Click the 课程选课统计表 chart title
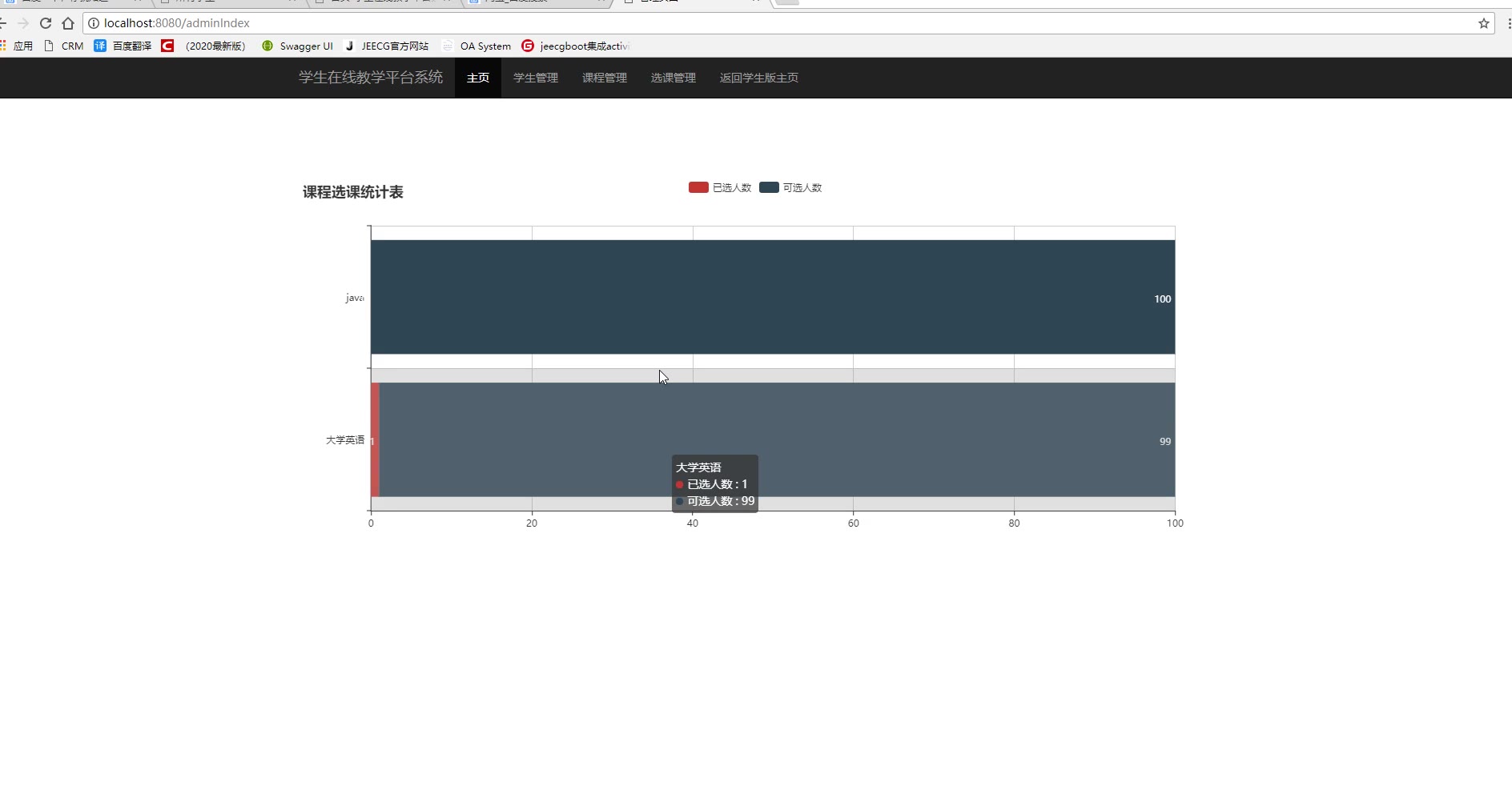 [x=353, y=192]
